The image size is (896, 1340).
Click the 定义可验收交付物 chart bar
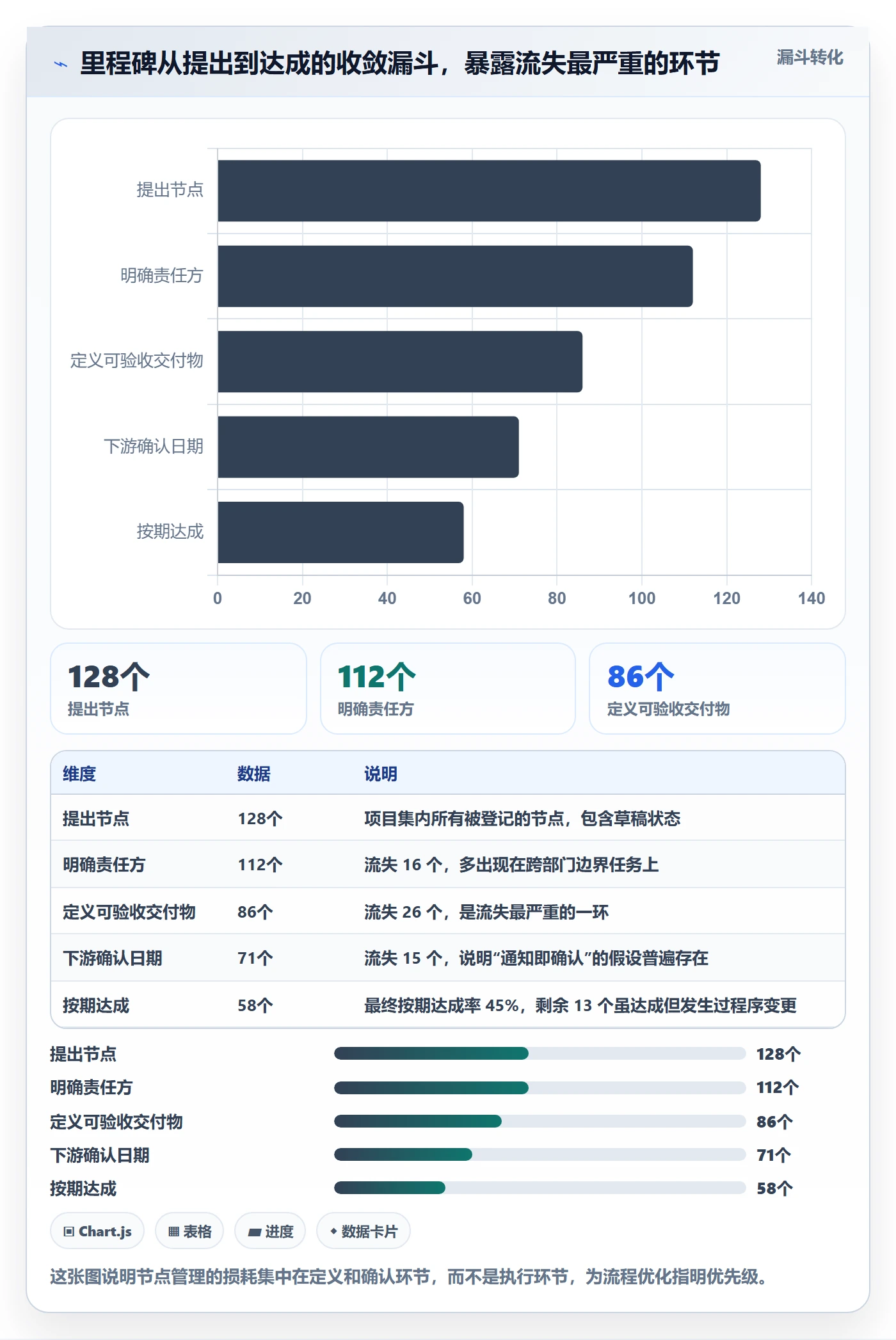click(400, 362)
